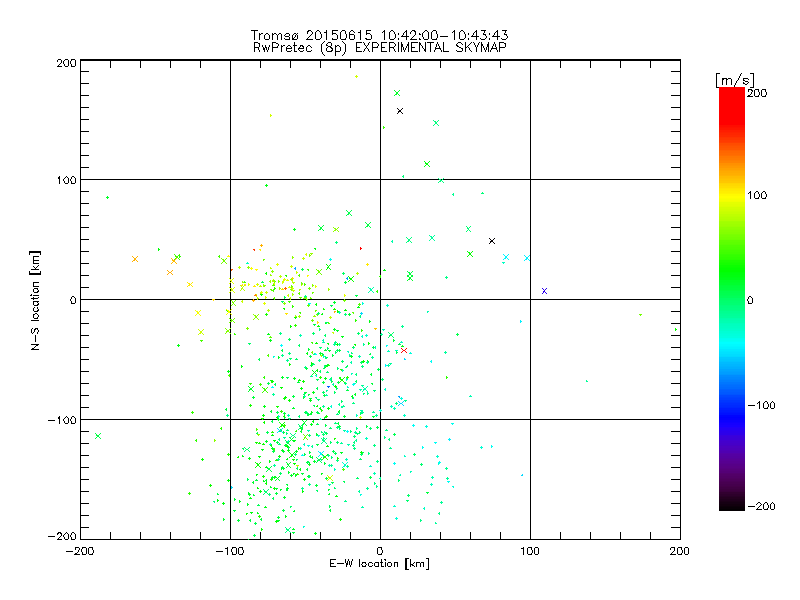800x600 pixels.
Task: Select the RwPretec (8p) EXPERIMENTAL SKYMAP subtitle
Action: [x=380, y=48]
